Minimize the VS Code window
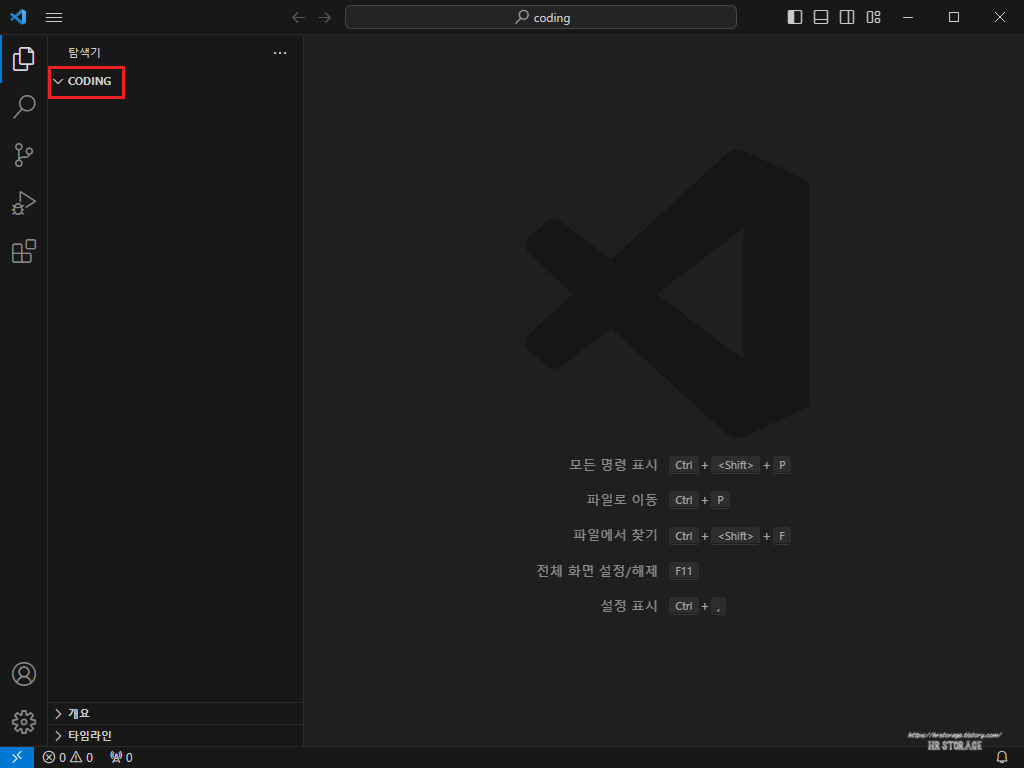 (908, 18)
